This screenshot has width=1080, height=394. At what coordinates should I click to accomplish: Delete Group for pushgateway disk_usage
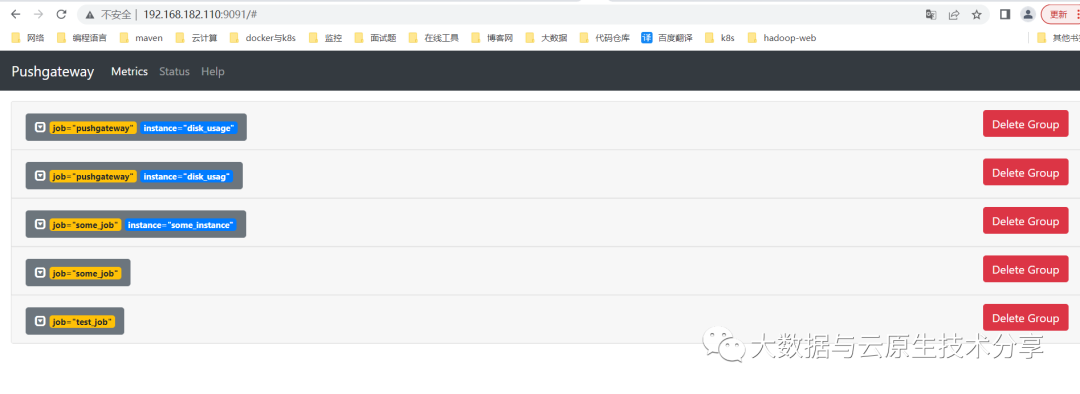[x=1026, y=124]
